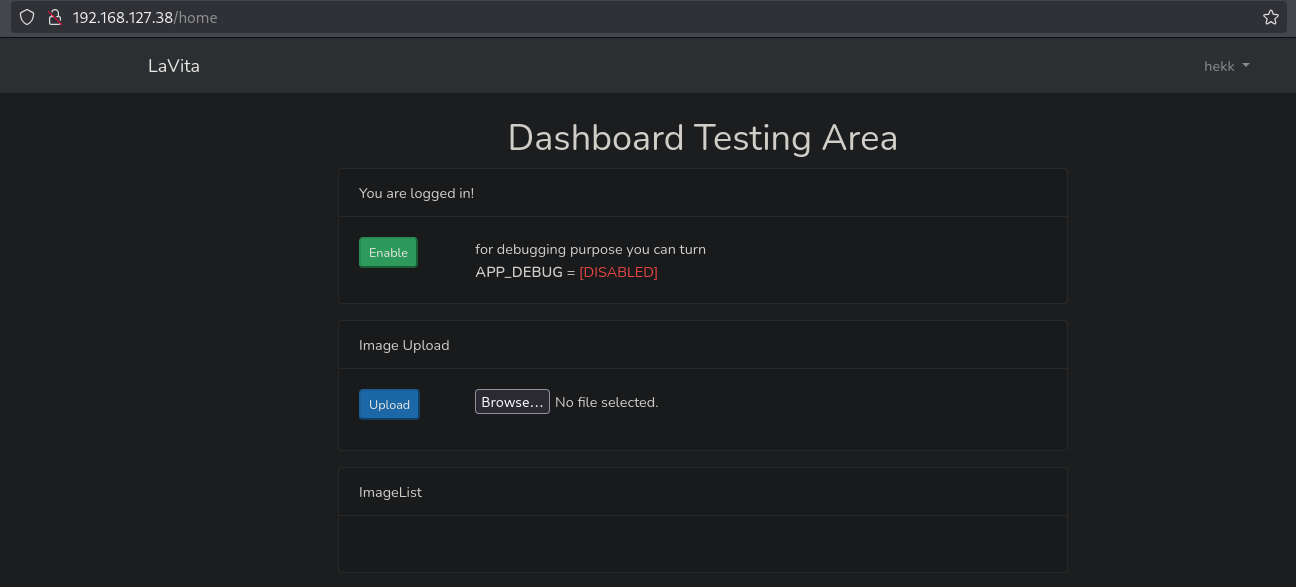1296x587 pixels.
Task: Bookmark this page with the star icon
Action: 1270,17
